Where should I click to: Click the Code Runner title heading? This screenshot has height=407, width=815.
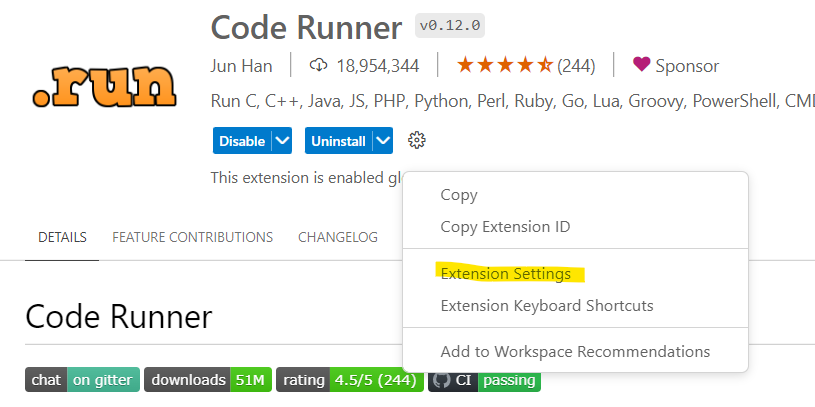[306, 27]
